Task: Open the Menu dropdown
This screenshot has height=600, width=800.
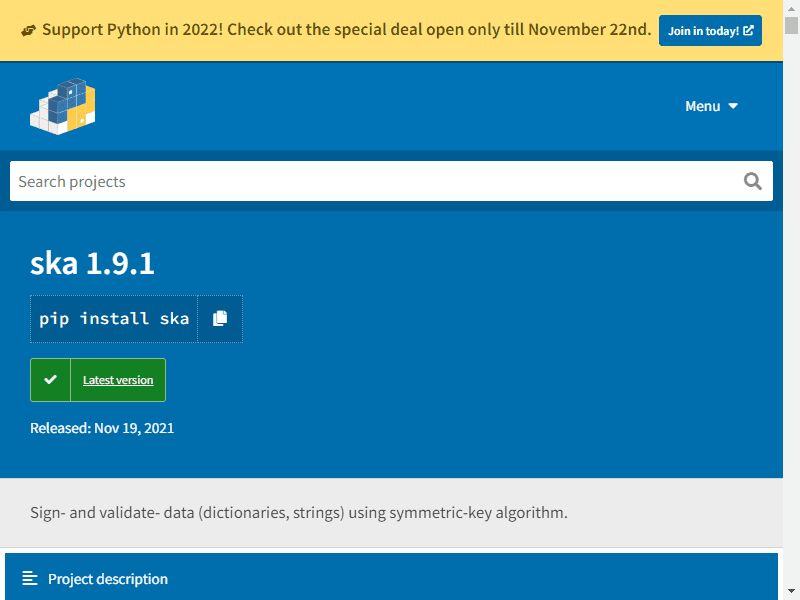Action: coord(712,106)
